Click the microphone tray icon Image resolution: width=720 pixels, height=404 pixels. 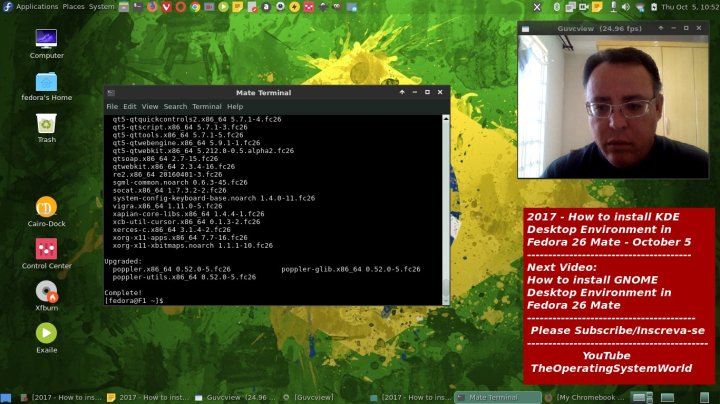coord(613,6)
